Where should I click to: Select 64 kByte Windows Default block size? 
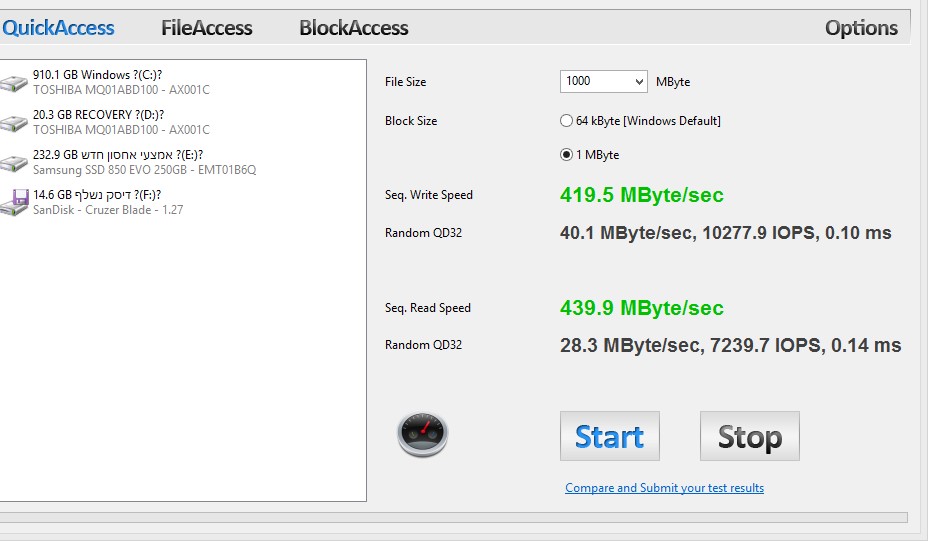tap(567, 121)
